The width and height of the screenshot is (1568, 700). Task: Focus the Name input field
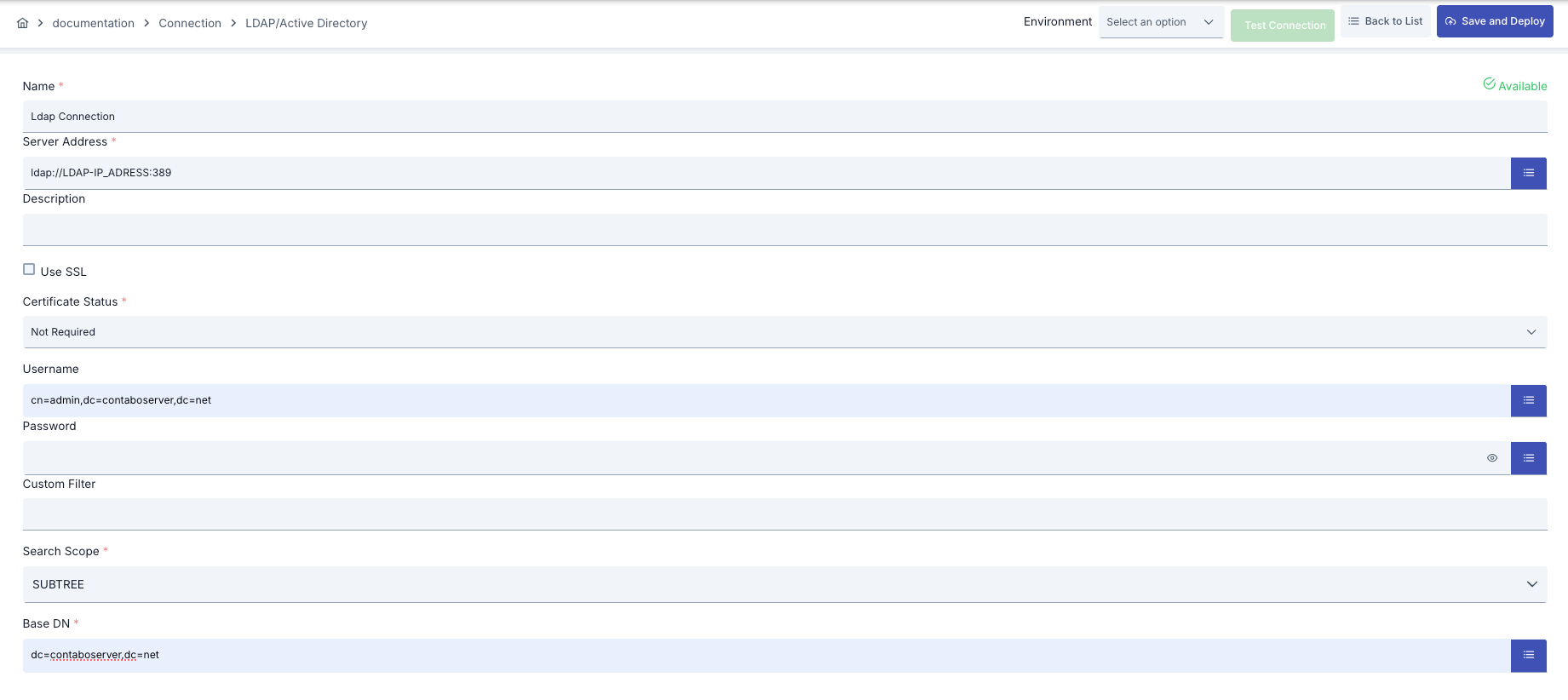pos(784,117)
